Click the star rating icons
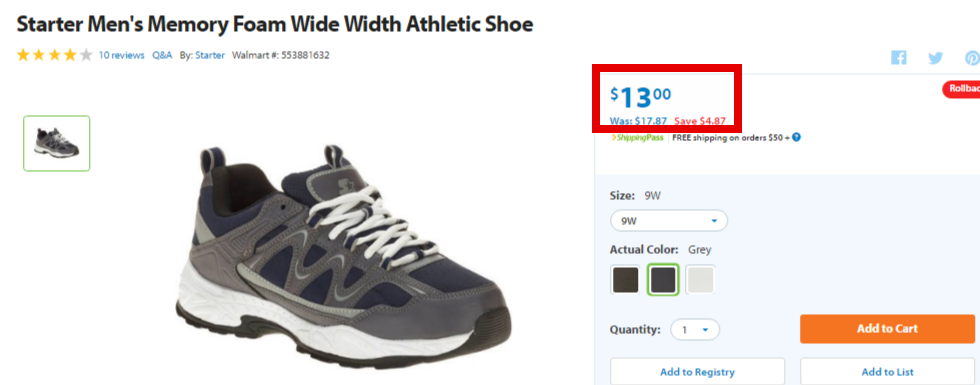980x385 pixels. click(55, 55)
